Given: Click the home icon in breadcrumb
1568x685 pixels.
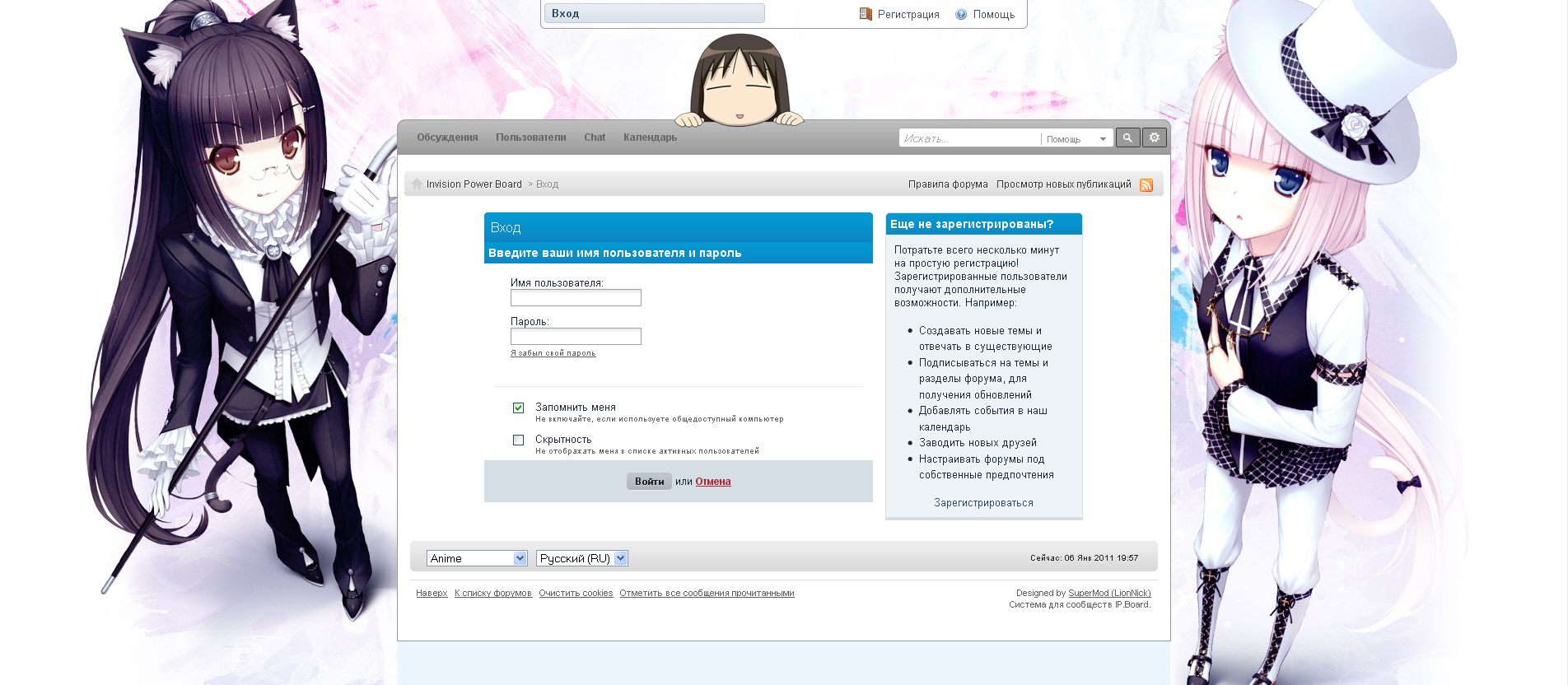Looking at the screenshot, I should [417, 184].
